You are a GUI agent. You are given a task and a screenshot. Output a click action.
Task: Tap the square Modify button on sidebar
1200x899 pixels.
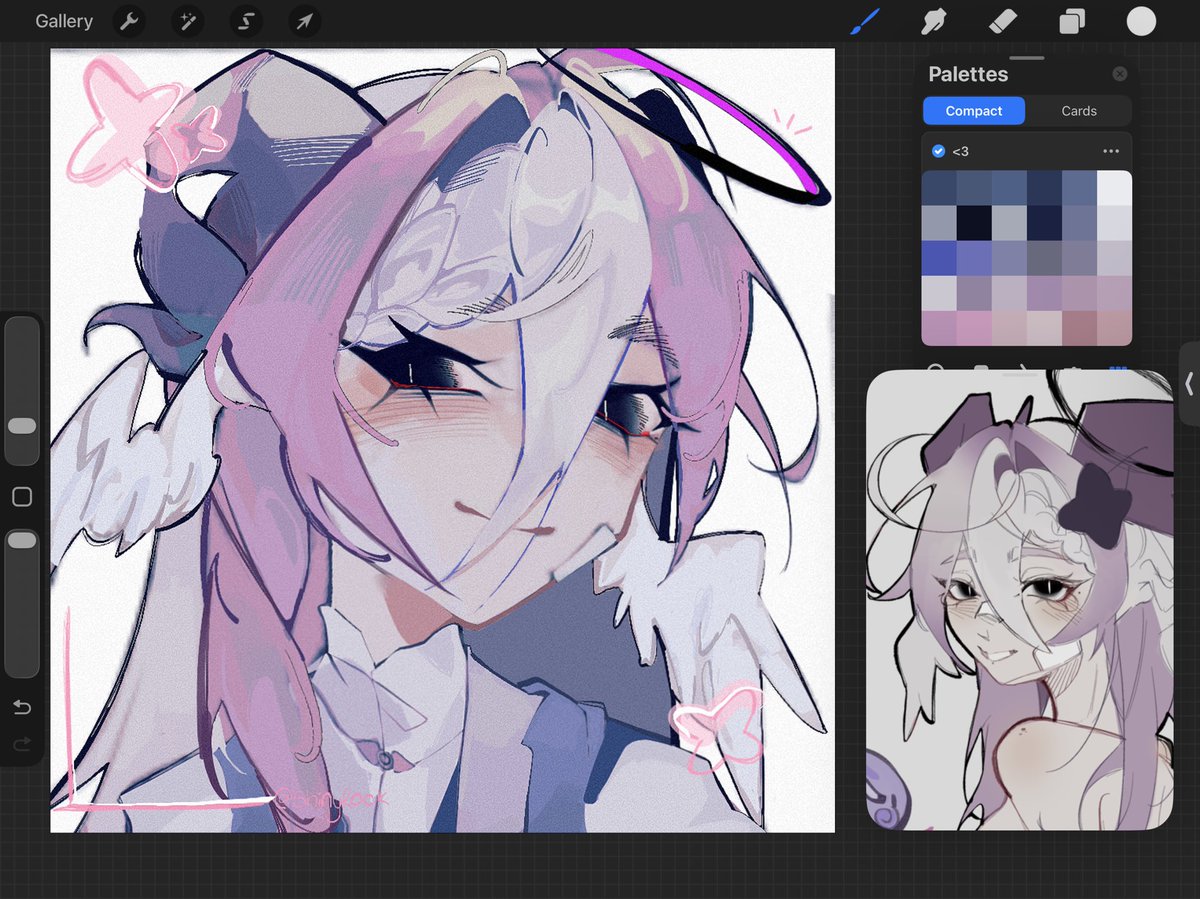point(22,497)
